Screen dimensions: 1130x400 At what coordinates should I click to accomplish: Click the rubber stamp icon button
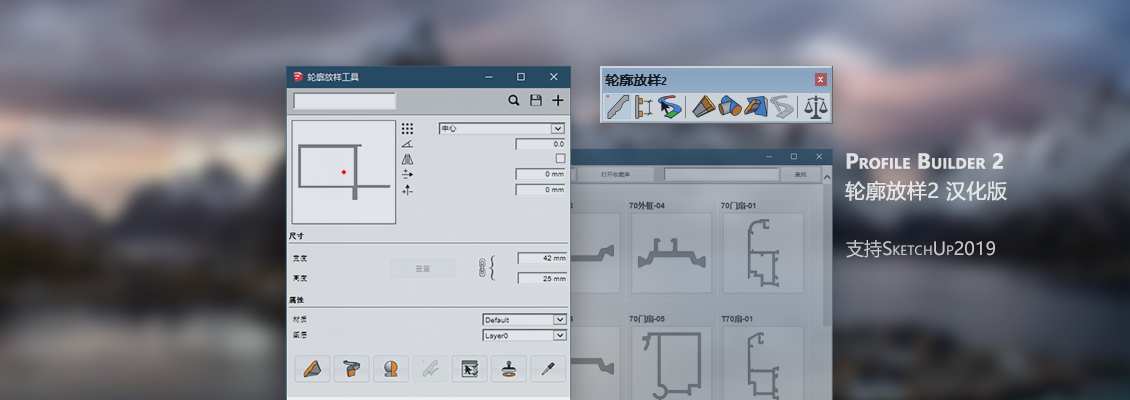click(509, 369)
